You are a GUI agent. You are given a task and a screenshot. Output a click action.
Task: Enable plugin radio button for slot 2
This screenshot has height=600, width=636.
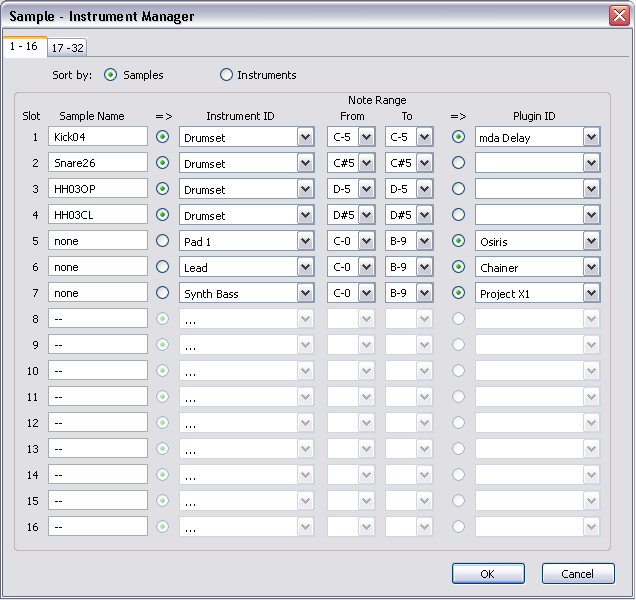[x=459, y=163]
